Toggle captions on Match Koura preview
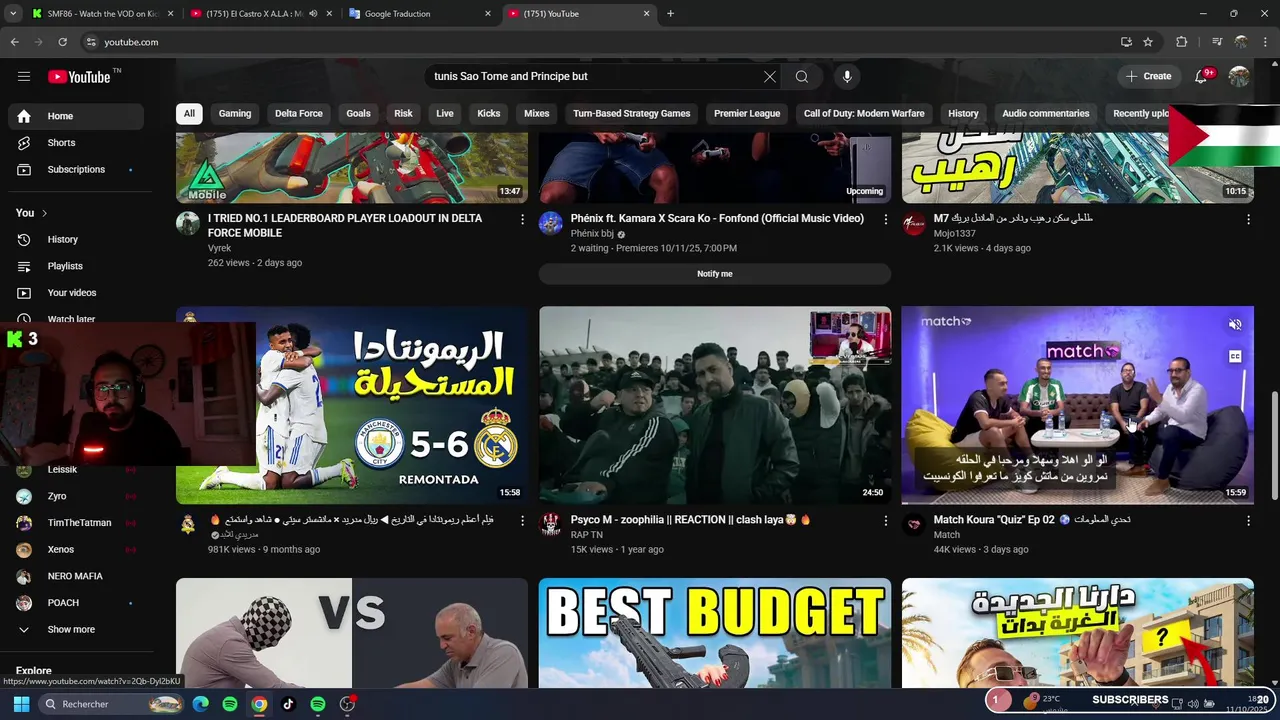This screenshot has height=720, width=1280. (1235, 357)
